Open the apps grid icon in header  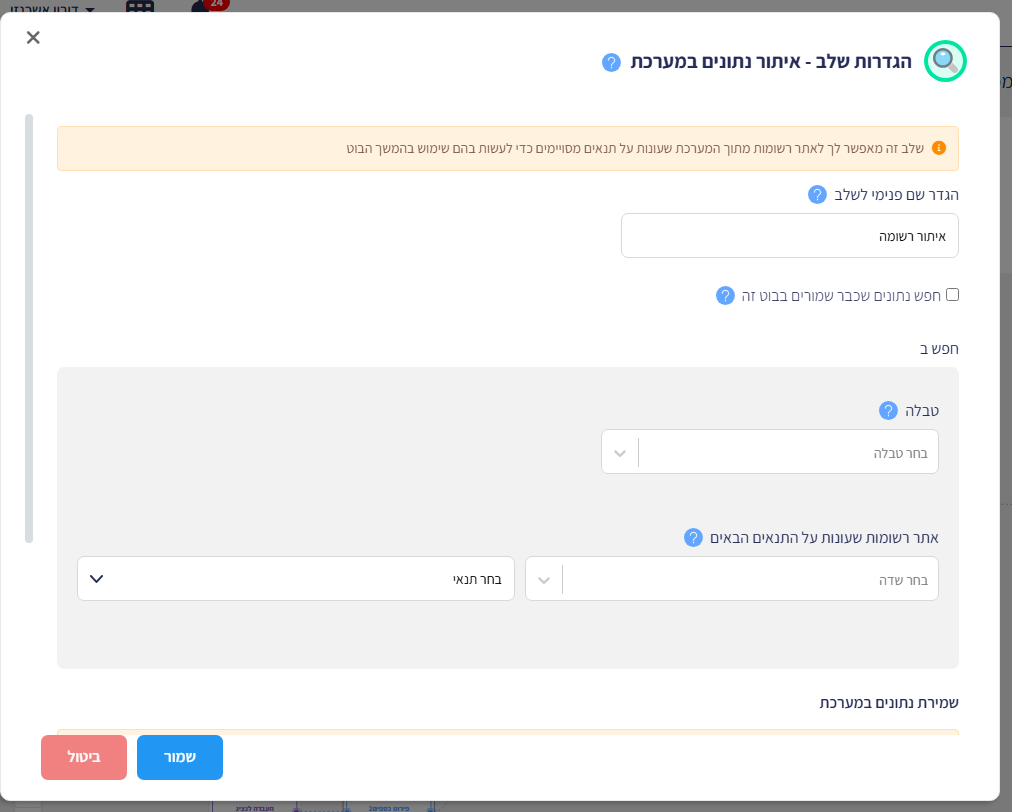(139, 6)
